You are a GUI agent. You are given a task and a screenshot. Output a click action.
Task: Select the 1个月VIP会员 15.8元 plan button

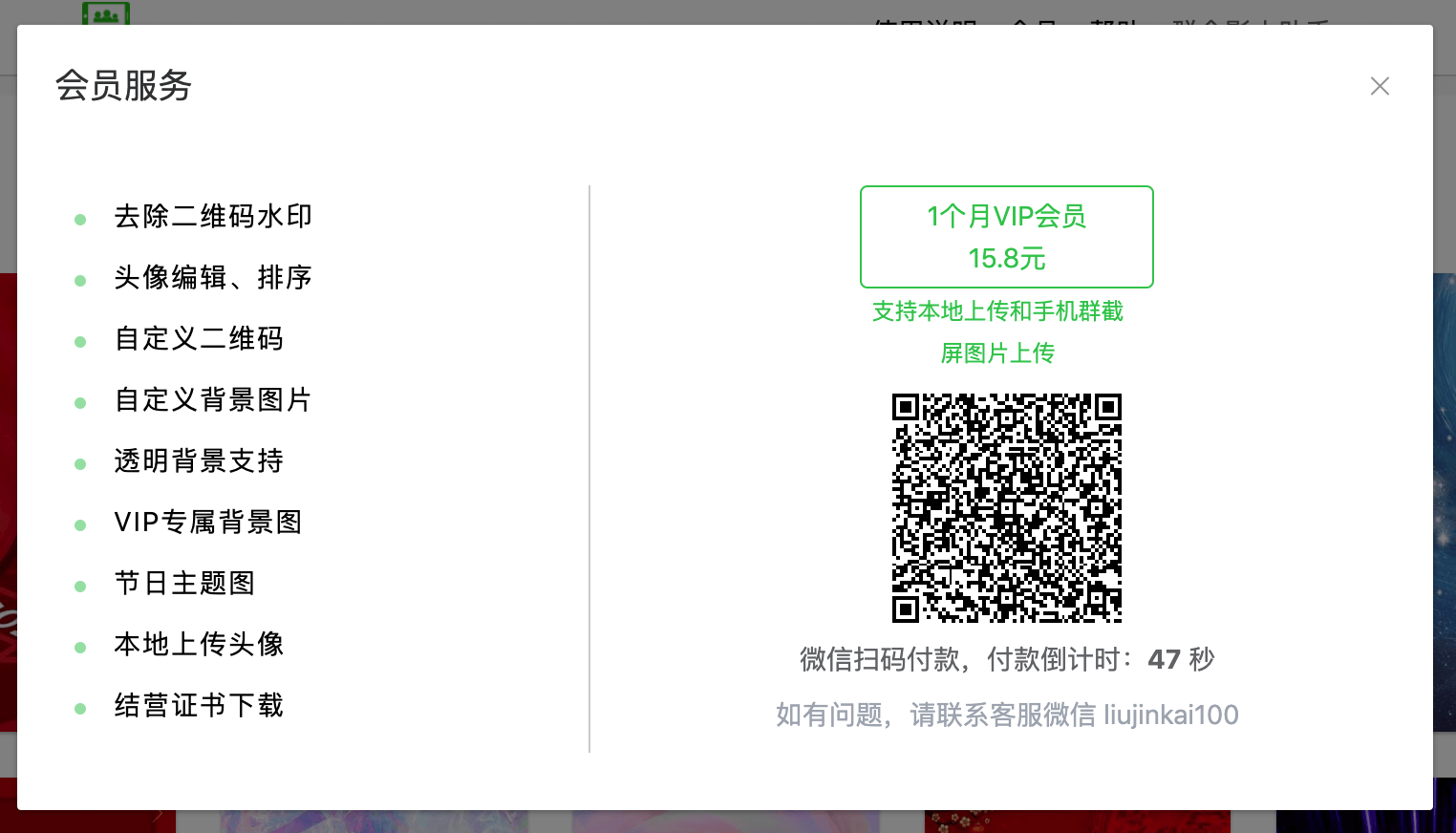coord(1007,237)
